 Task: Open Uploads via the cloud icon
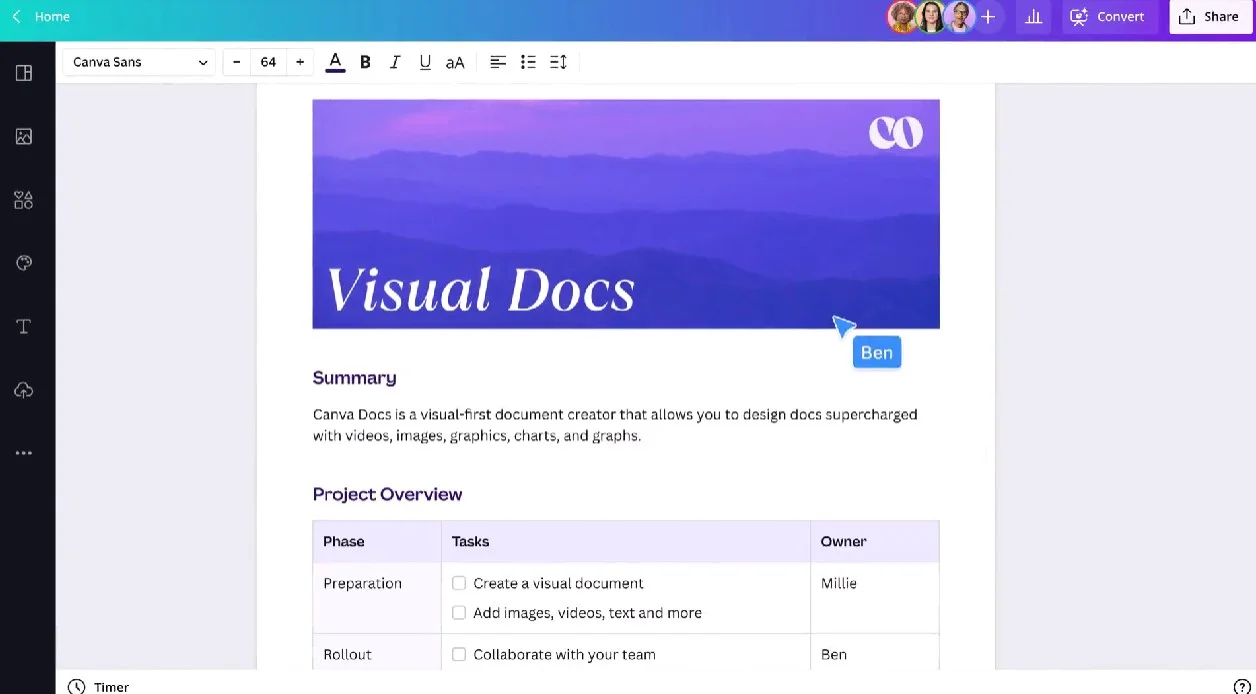click(x=24, y=390)
